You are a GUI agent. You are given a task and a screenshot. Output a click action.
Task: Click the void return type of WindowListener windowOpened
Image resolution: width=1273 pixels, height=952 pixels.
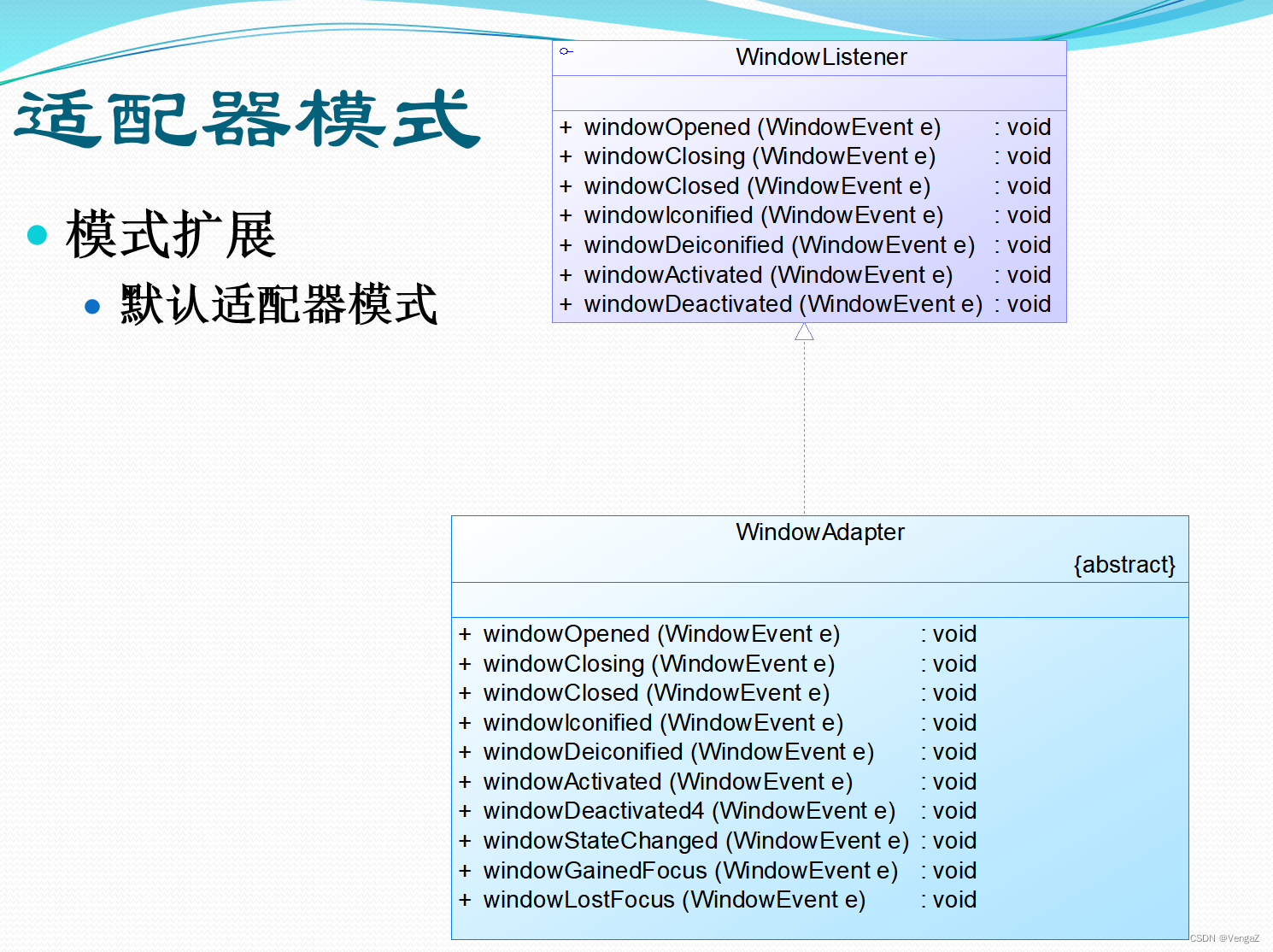[1029, 127]
